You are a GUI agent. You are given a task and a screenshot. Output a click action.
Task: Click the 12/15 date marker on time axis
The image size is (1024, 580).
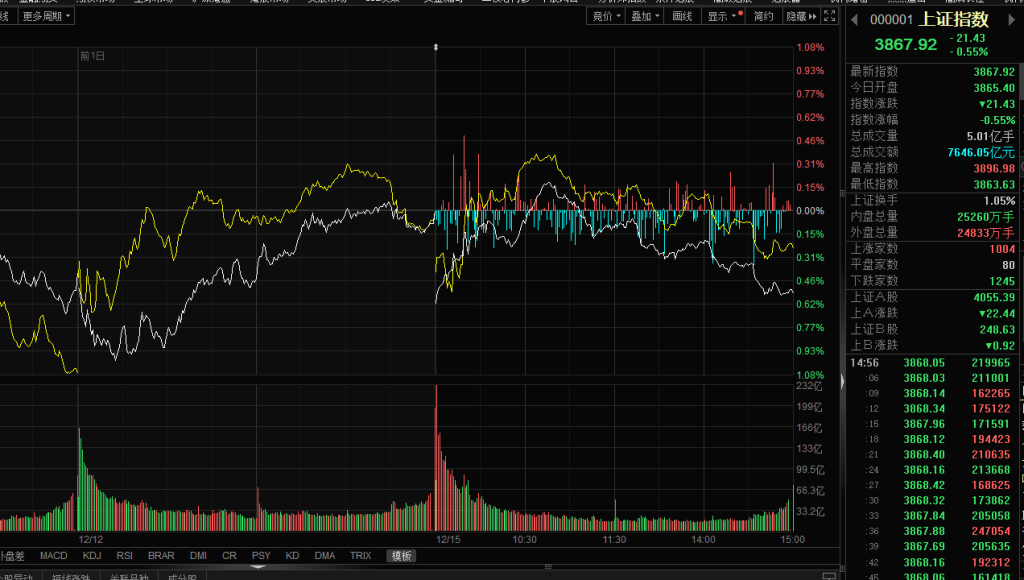tap(447, 539)
